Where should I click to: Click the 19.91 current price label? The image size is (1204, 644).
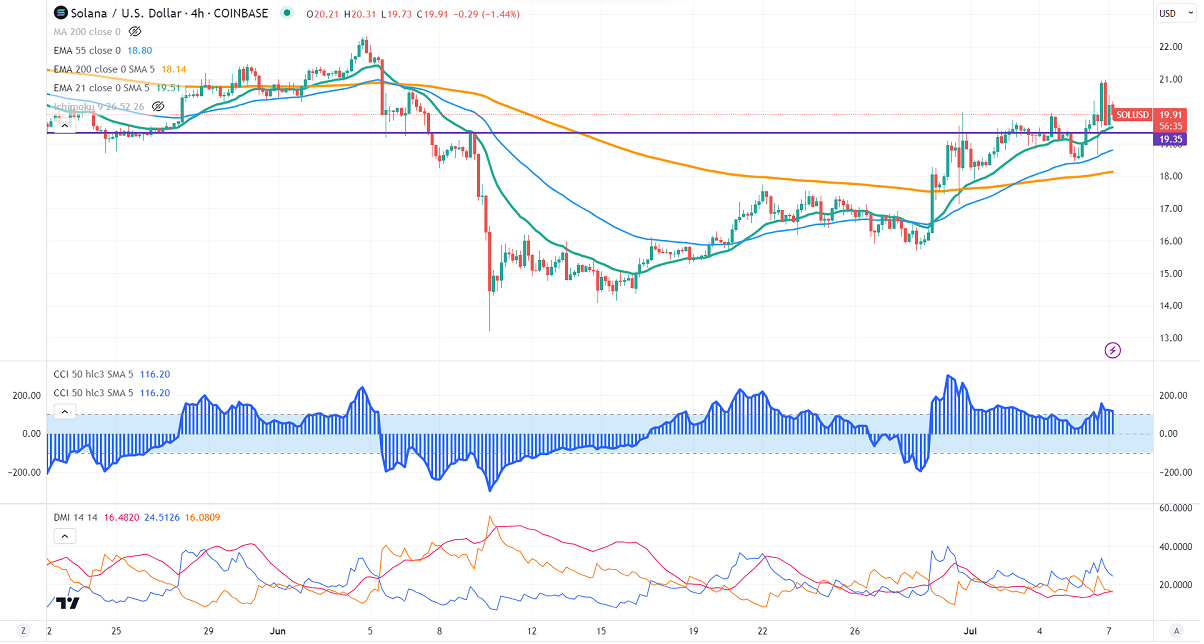click(1171, 115)
